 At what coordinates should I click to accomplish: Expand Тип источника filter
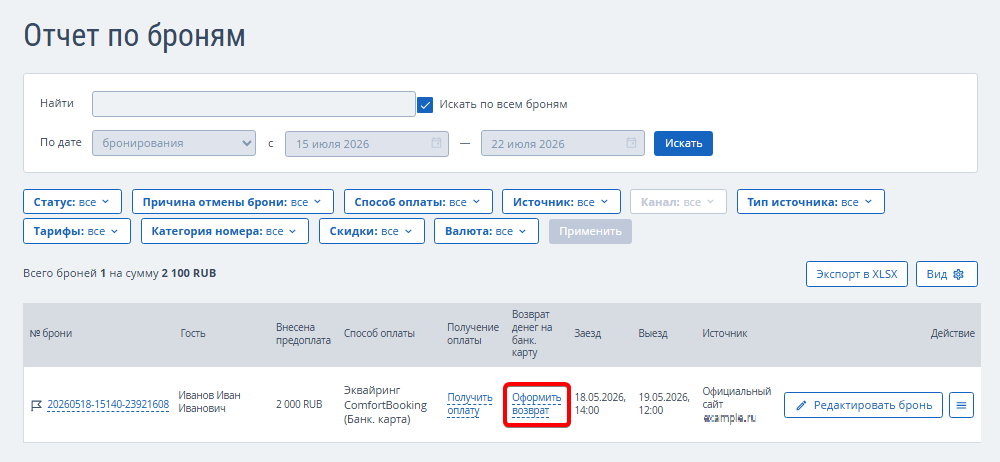tap(811, 202)
